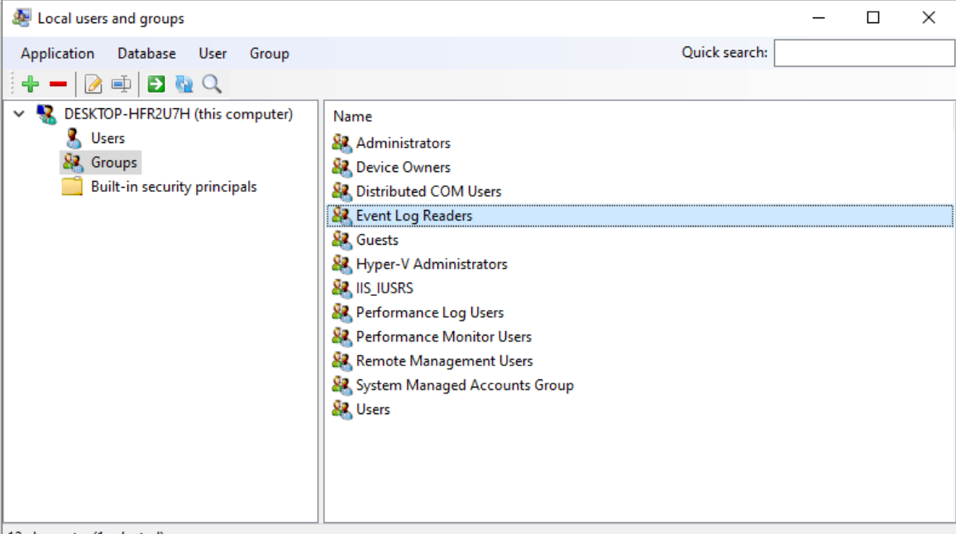956x534 pixels.
Task: Click the computer icon beside DESKTOP-HFR2U7H
Action: 46,114
